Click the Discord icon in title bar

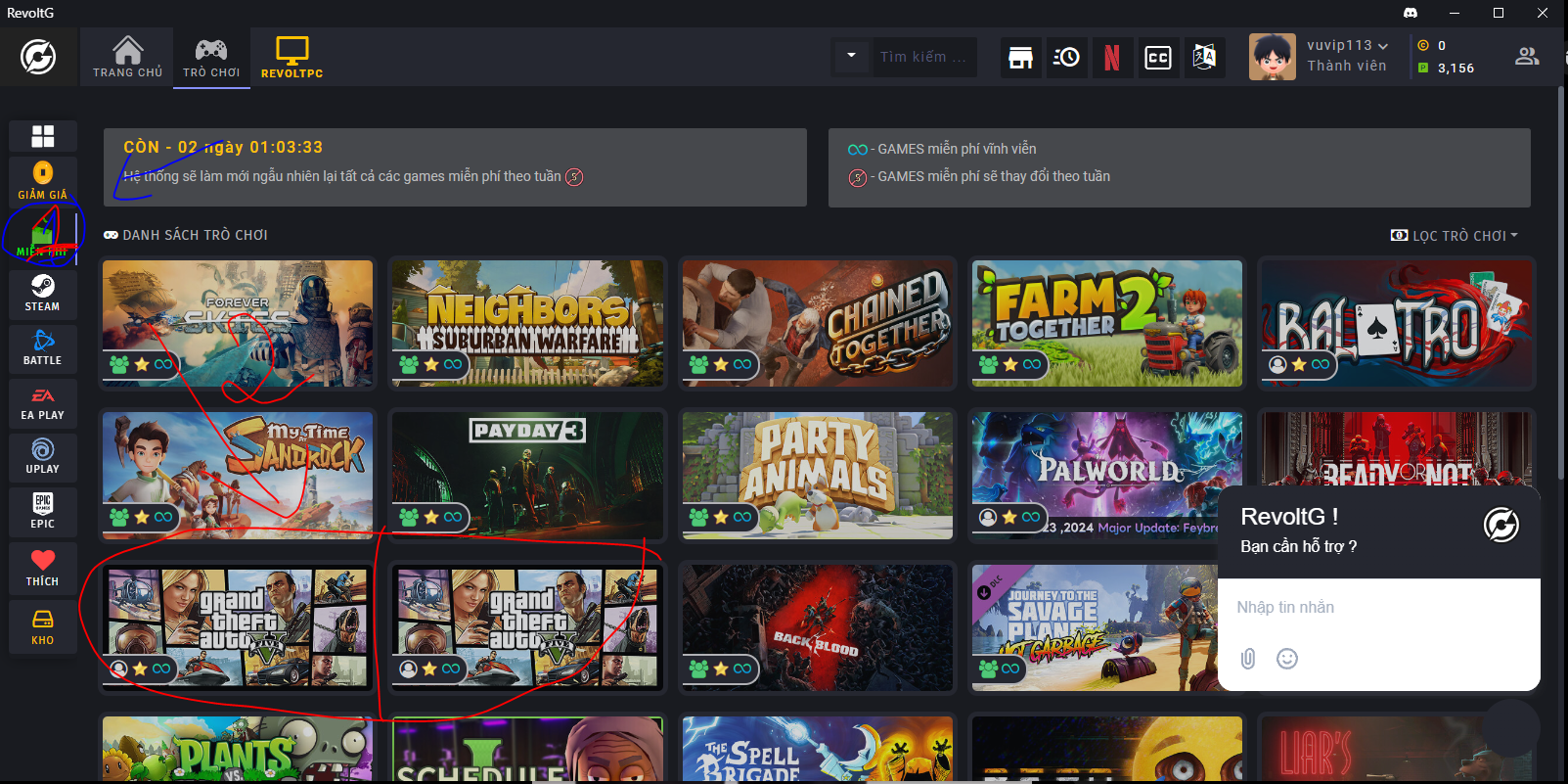pyautogui.click(x=1411, y=13)
